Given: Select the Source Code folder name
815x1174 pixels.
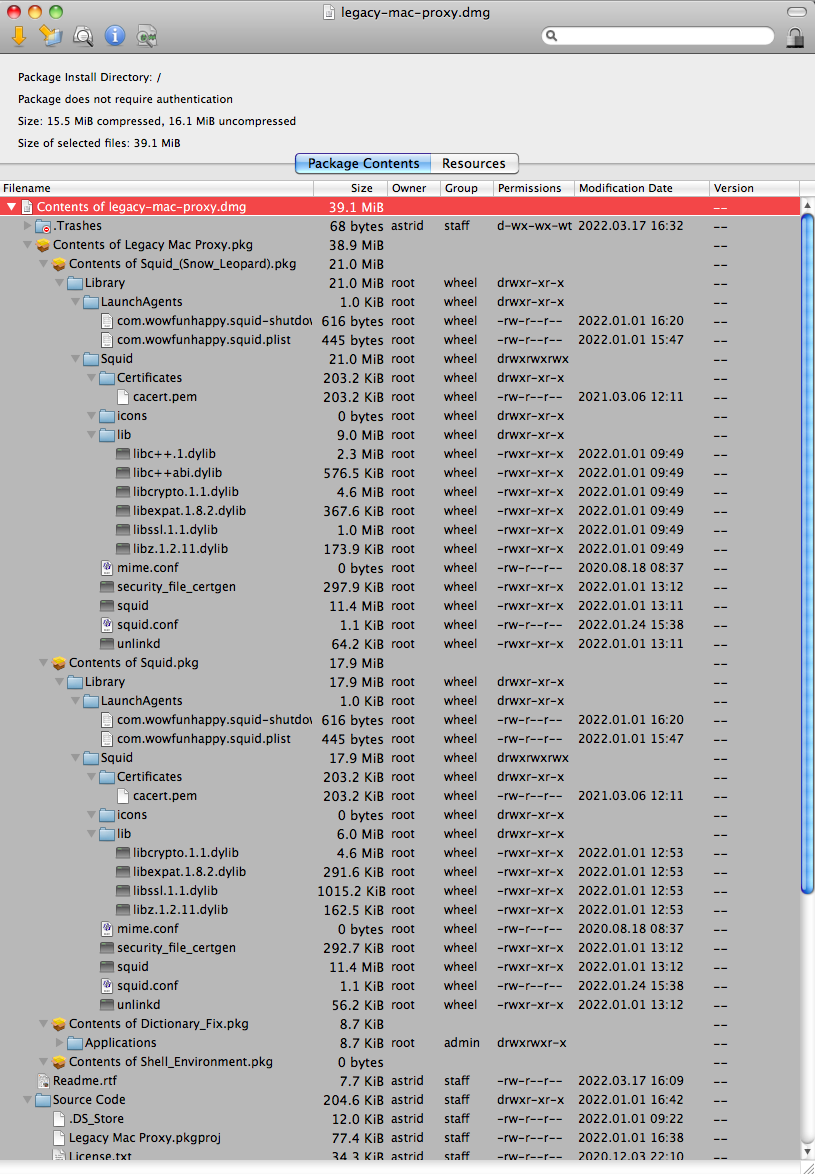Looking at the screenshot, I should point(89,1100).
